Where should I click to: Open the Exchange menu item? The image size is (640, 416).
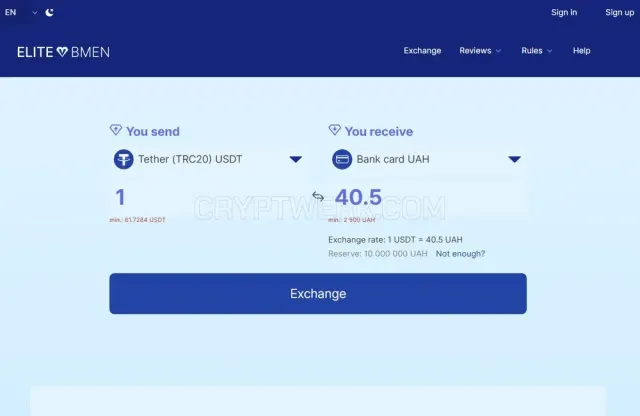point(422,51)
